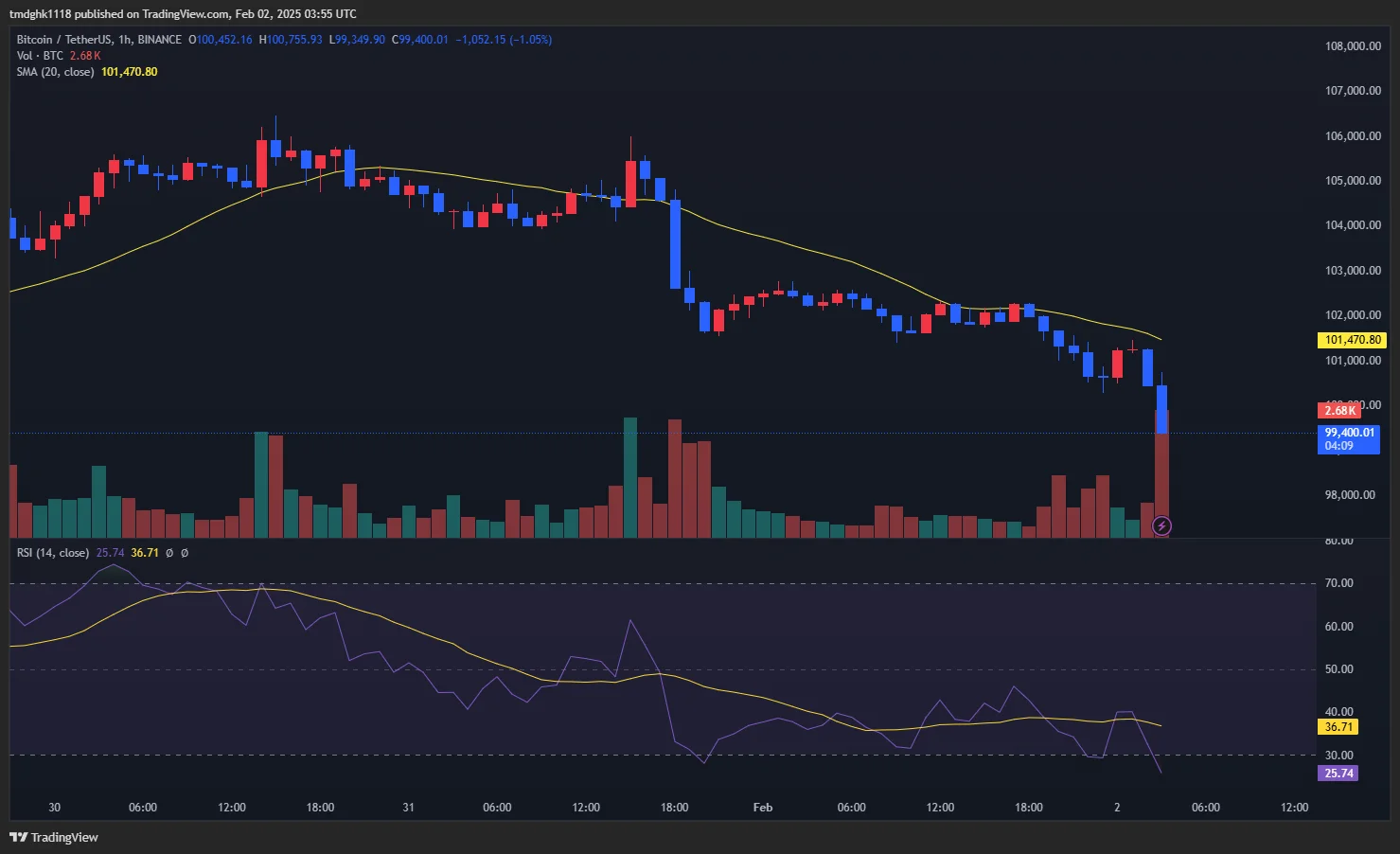The height and width of the screenshot is (854, 1400).
Task: Click the Feb date label on time axis
Action: pyautogui.click(x=763, y=808)
